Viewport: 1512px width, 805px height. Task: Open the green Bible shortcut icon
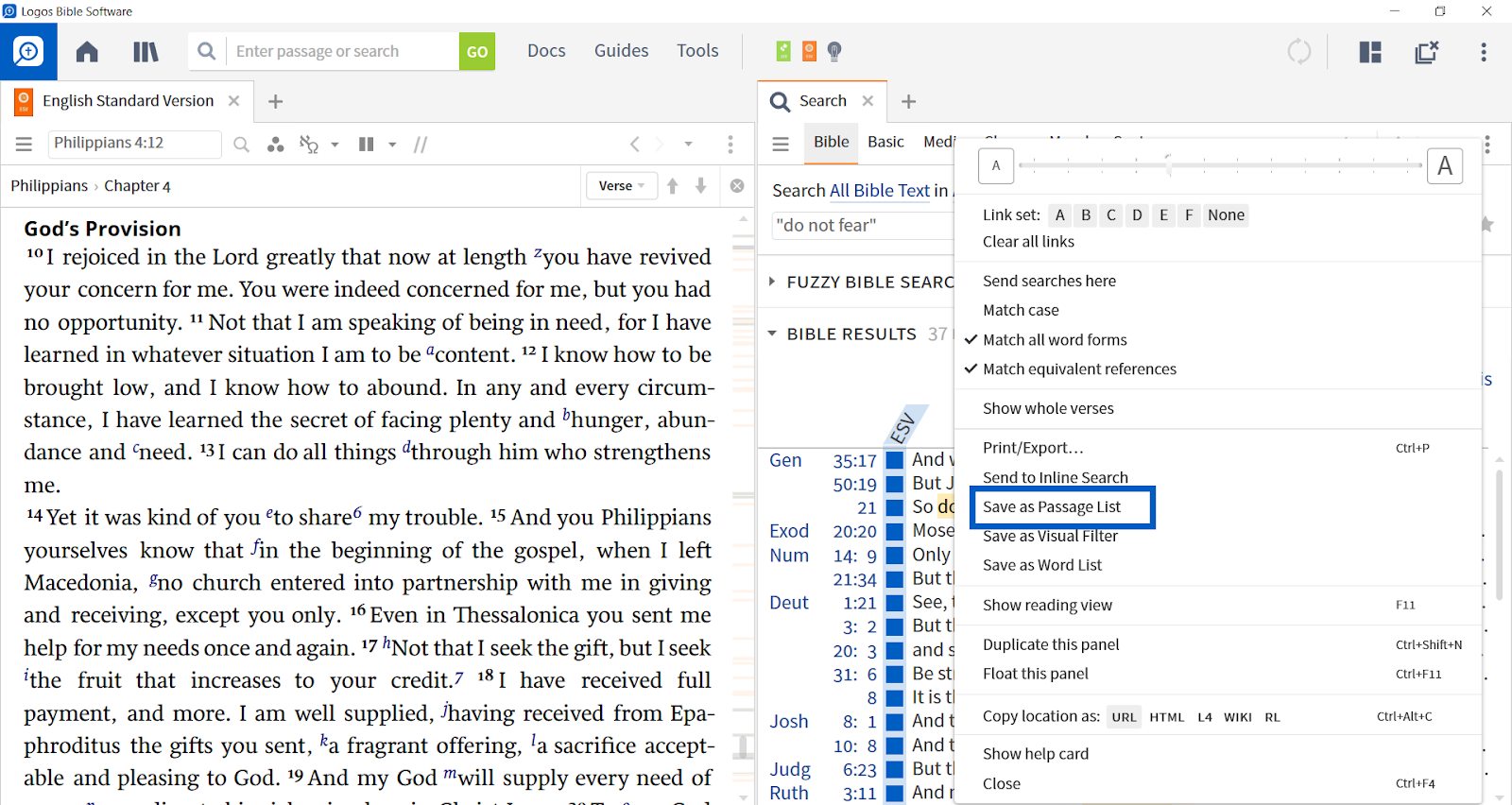tap(783, 51)
